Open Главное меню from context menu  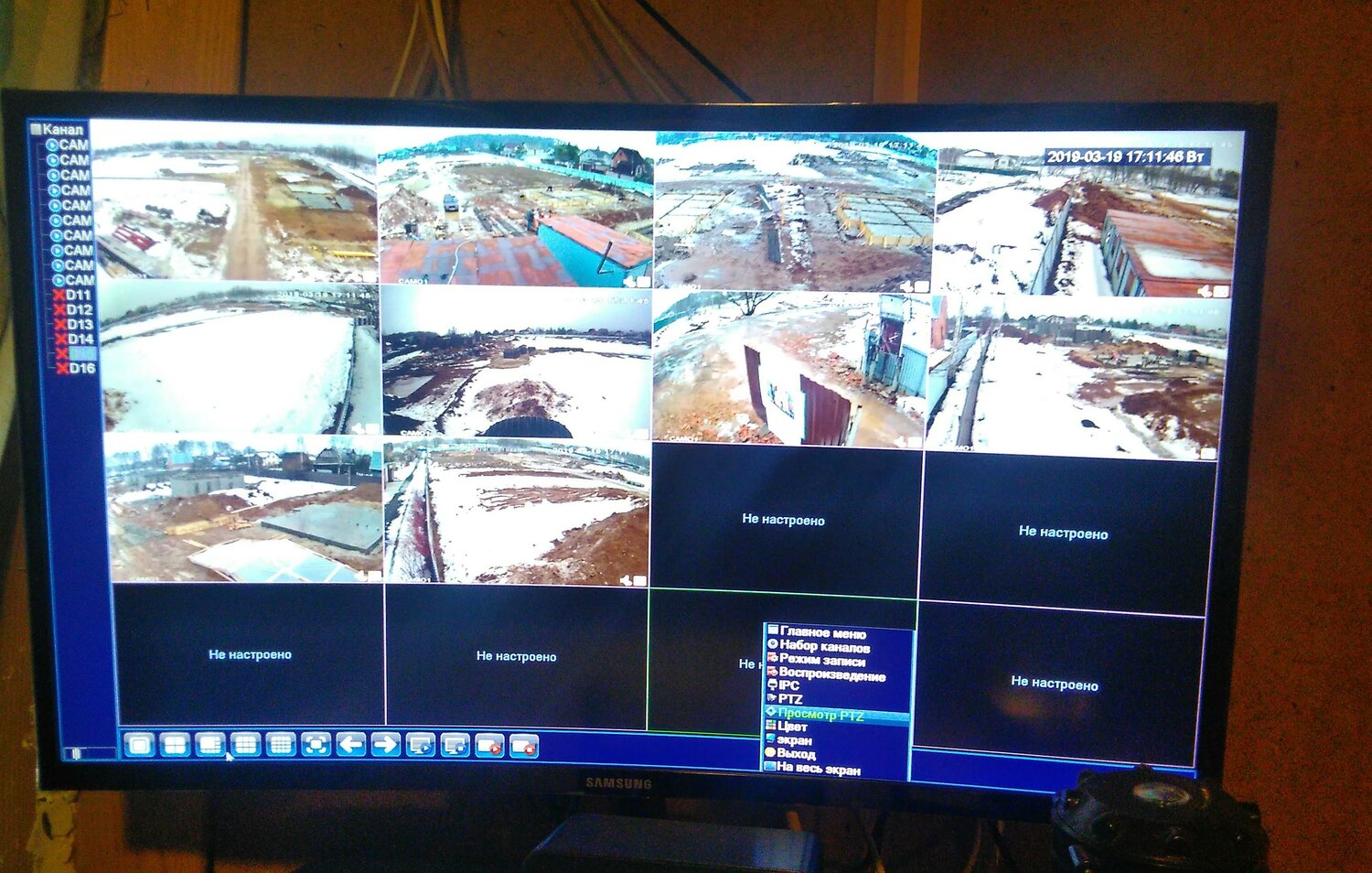823,632
